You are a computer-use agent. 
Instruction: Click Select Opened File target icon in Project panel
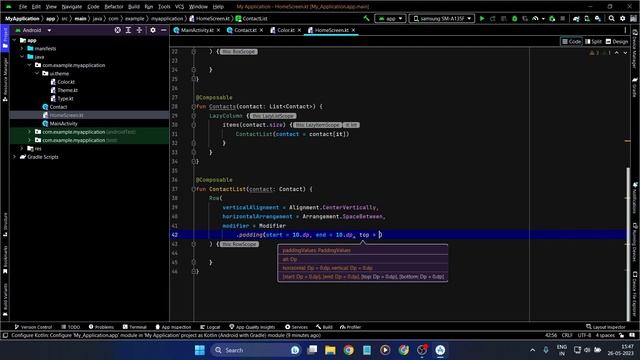pyautogui.click(x=118, y=30)
